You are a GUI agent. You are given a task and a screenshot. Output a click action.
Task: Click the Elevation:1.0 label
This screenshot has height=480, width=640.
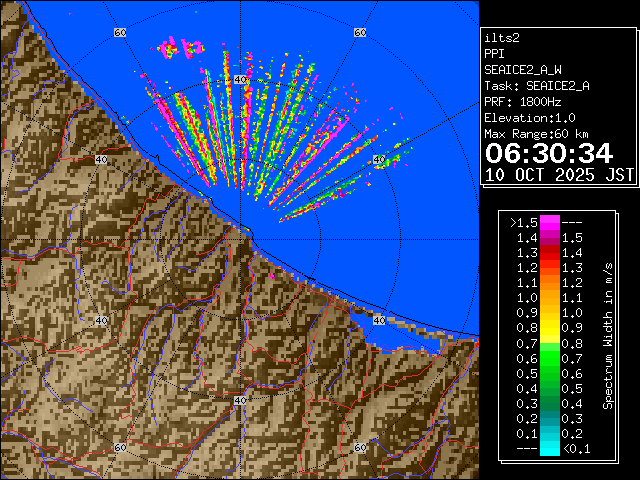tap(530, 118)
